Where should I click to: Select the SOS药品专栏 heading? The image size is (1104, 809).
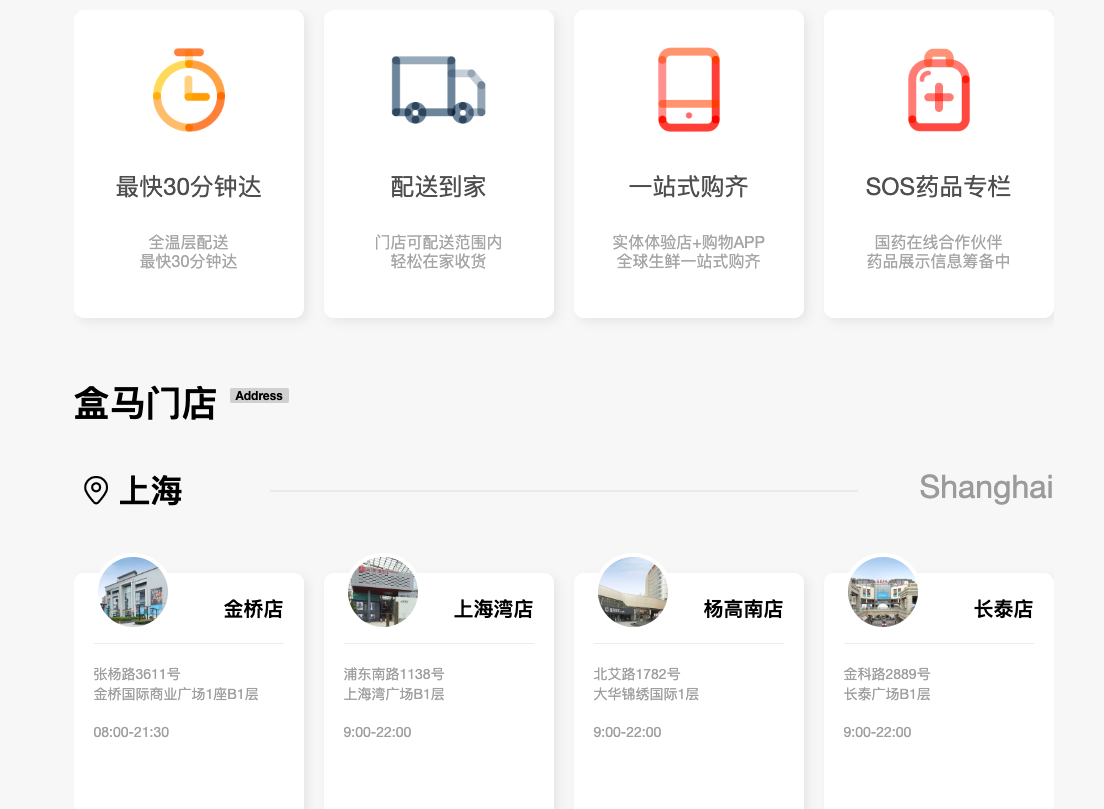pos(939,187)
